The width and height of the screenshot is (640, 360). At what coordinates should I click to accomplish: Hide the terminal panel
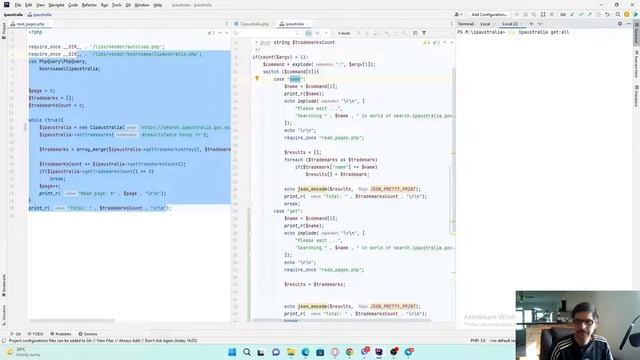[x=628, y=24]
